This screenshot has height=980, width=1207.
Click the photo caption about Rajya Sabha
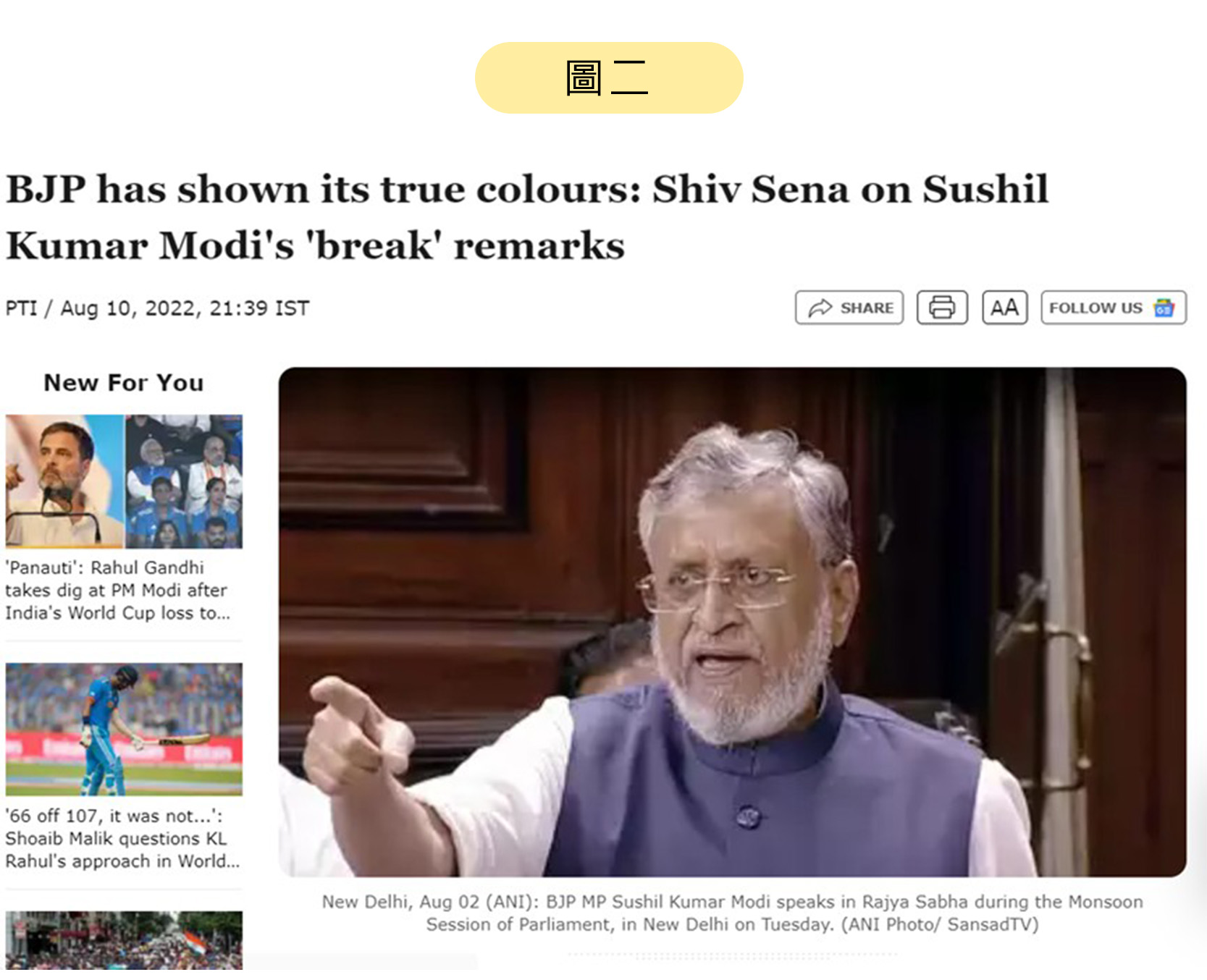coord(732,913)
